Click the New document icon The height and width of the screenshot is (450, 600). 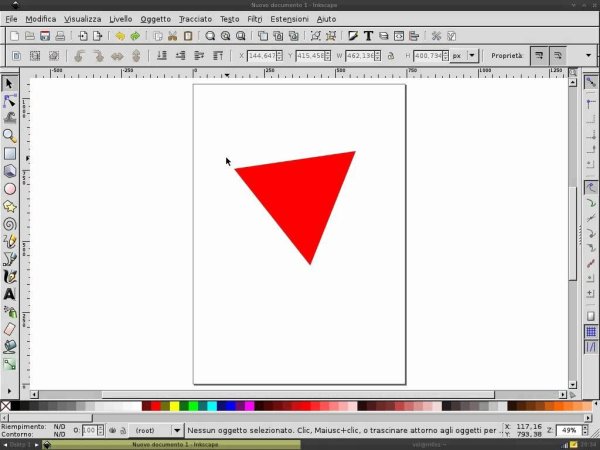click(15, 36)
